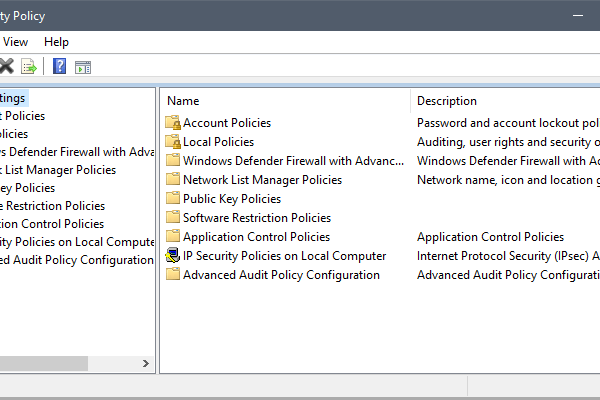Screen dimensions: 600x400
Task: Click the Application Control Policies folder icon
Action: (173, 236)
